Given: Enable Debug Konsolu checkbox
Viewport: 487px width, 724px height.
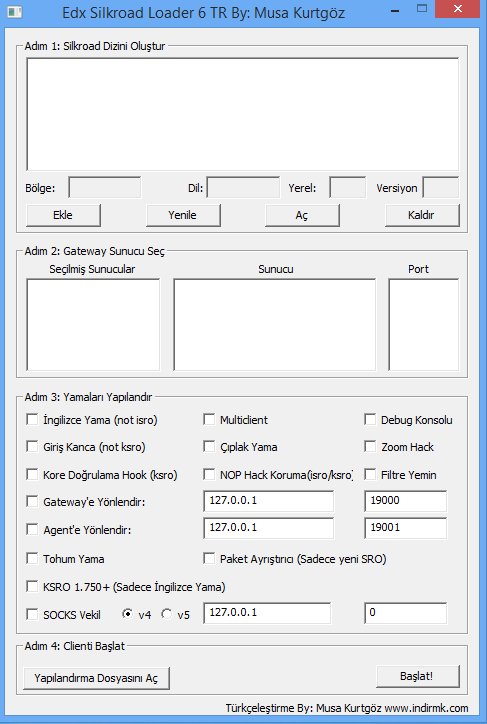Looking at the screenshot, I should [x=370, y=420].
